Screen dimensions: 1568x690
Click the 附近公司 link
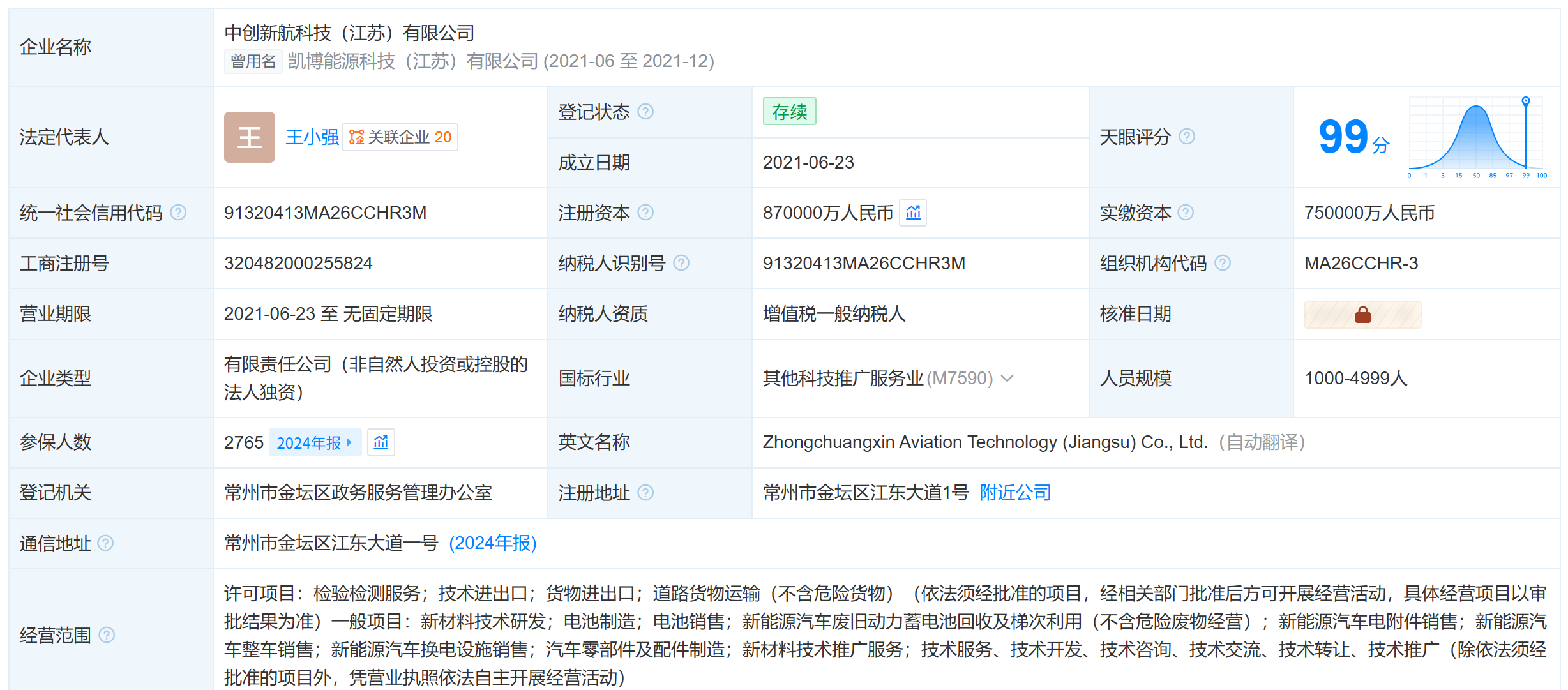point(1015,493)
